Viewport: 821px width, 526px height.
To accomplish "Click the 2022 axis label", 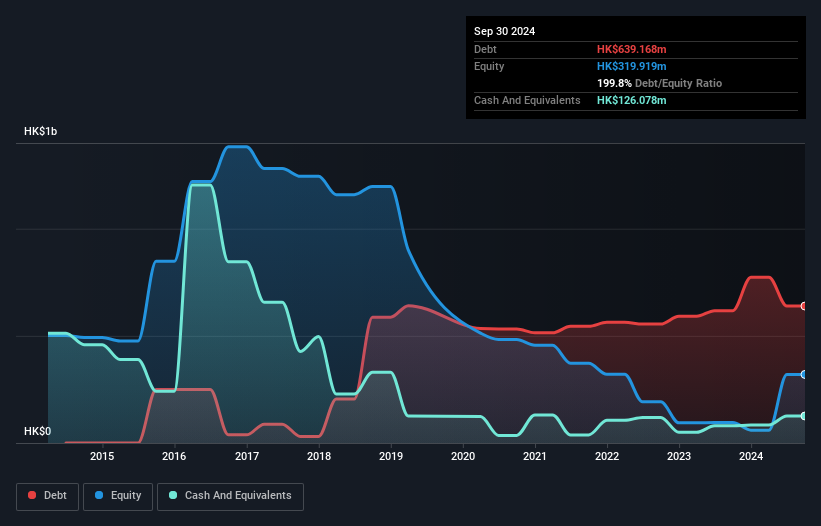I will click(607, 456).
